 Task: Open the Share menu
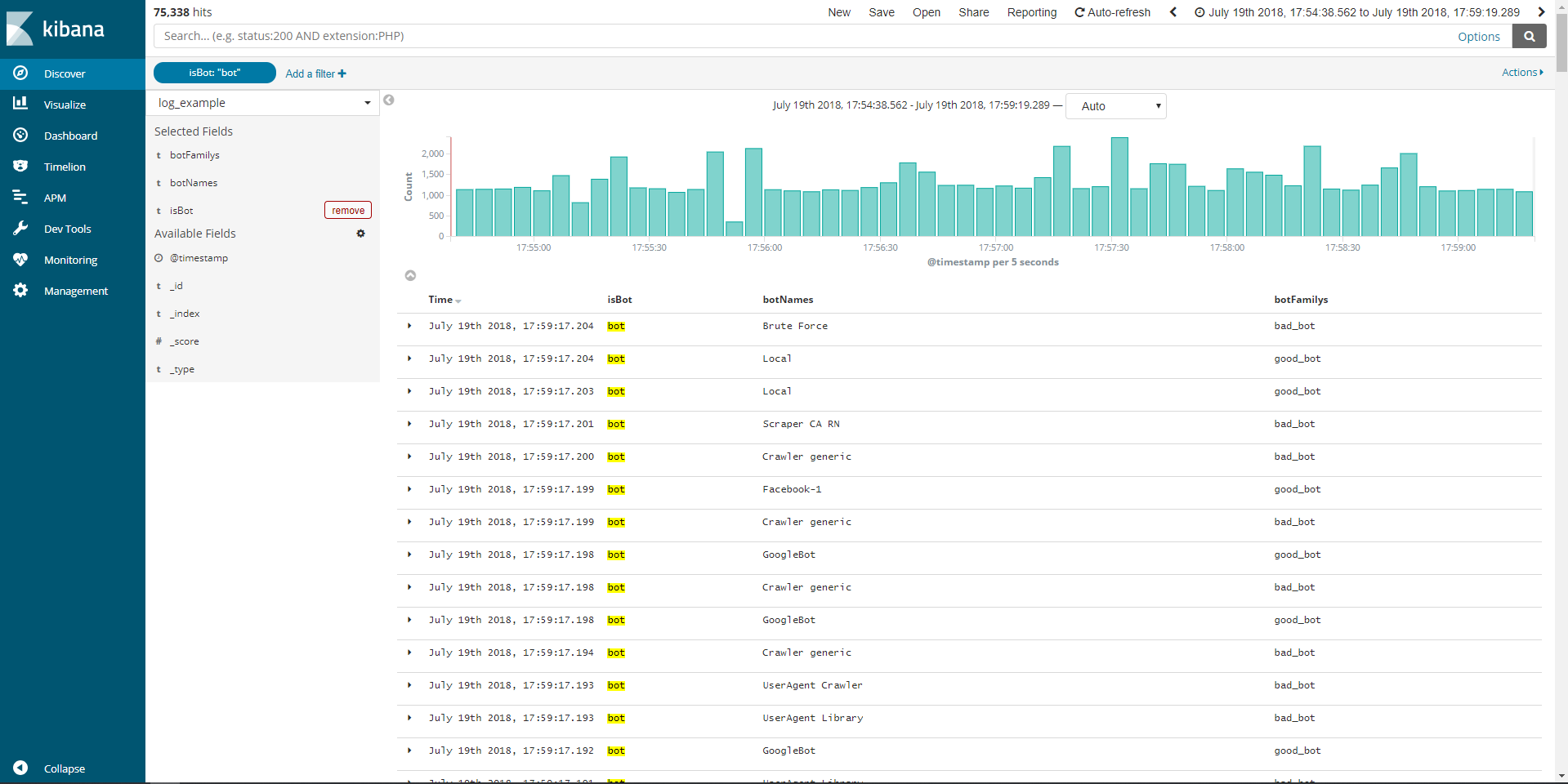click(972, 12)
